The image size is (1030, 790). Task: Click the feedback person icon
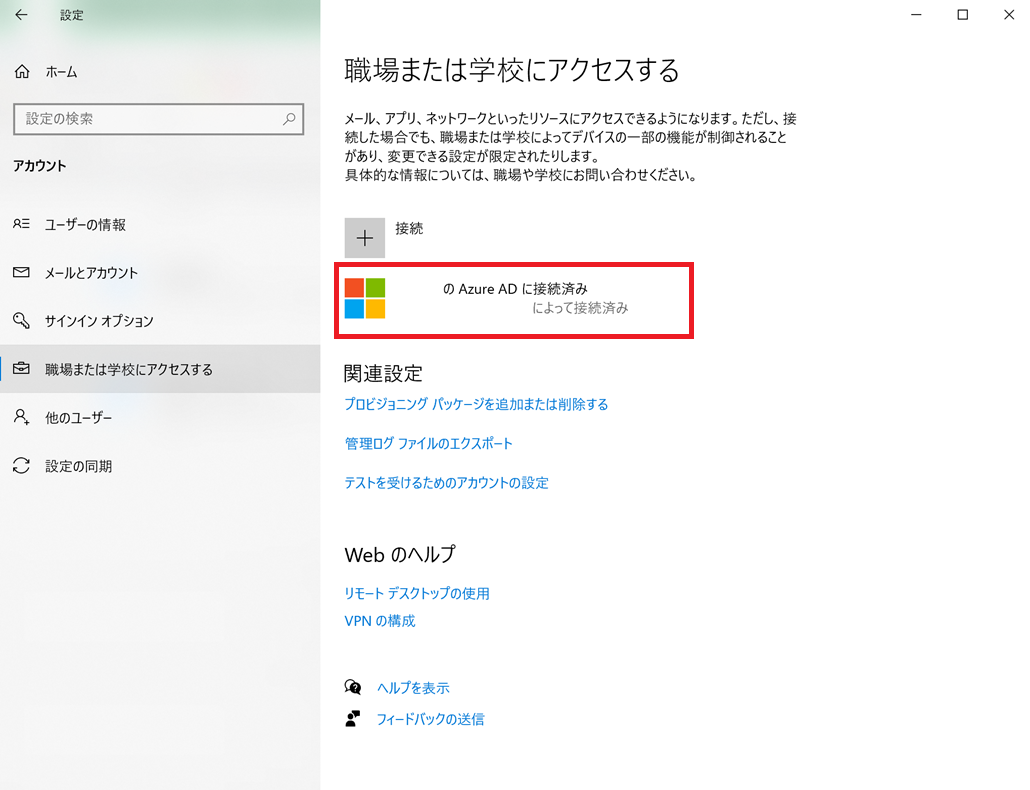coord(353,718)
